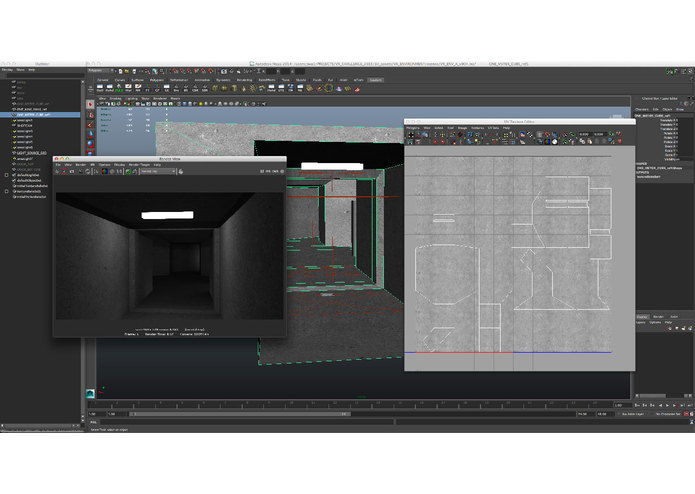The image size is (695, 494).
Task: Expand the defaultLightSet node in the Outliner
Action: (7, 175)
